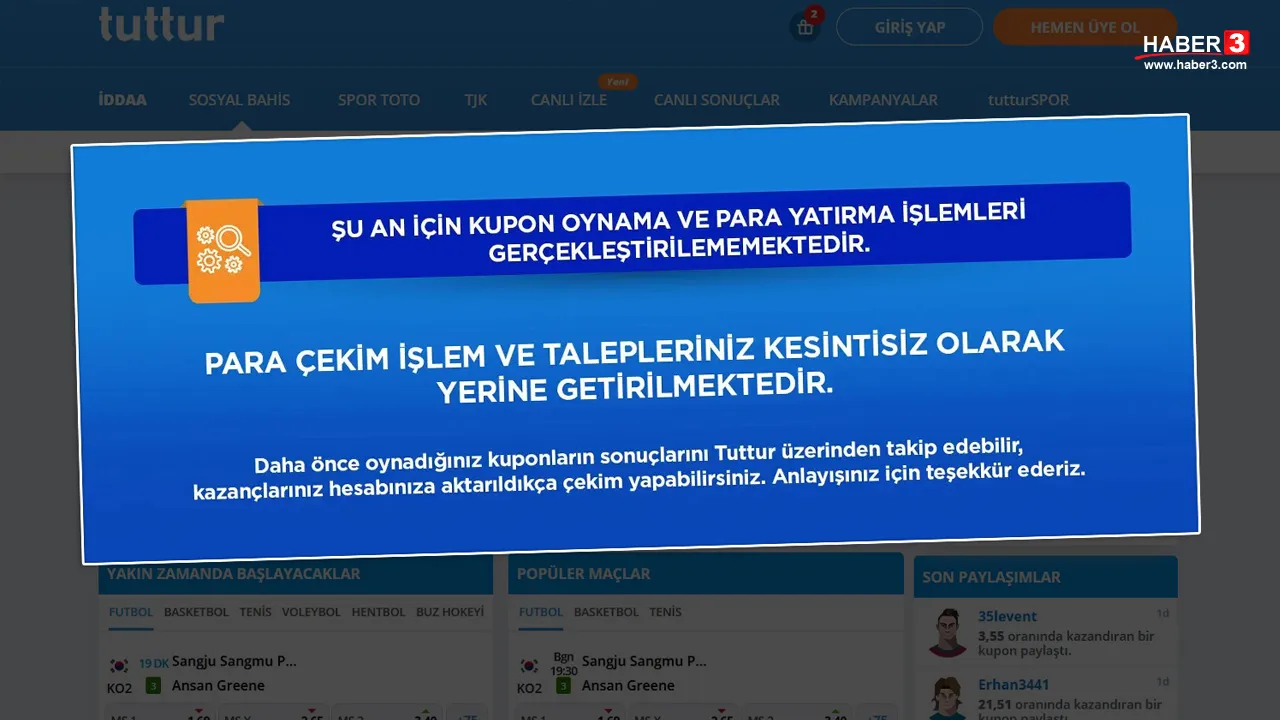The height and width of the screenshot is (720, 1280).
Task: Open the 35levent username link
Action: tap(1007, 617)
